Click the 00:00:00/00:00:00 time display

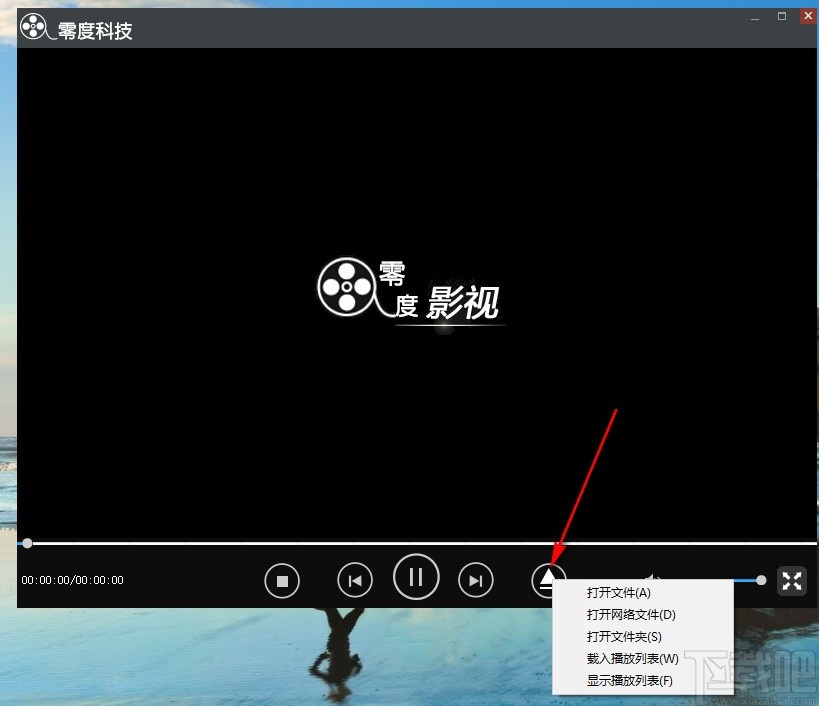[x=72, y=580]
